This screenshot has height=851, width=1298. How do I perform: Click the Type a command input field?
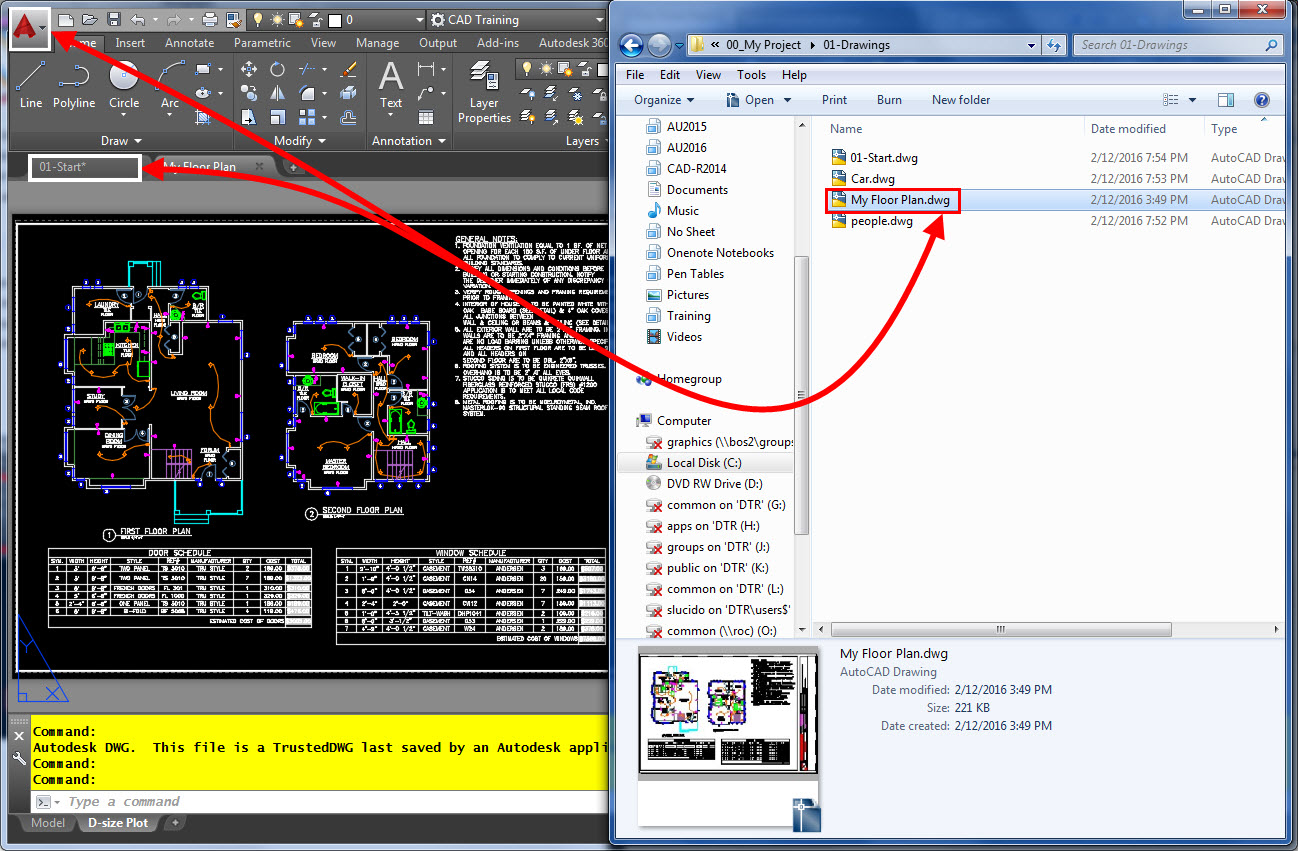pyautogui.click(x=320, y=802)
